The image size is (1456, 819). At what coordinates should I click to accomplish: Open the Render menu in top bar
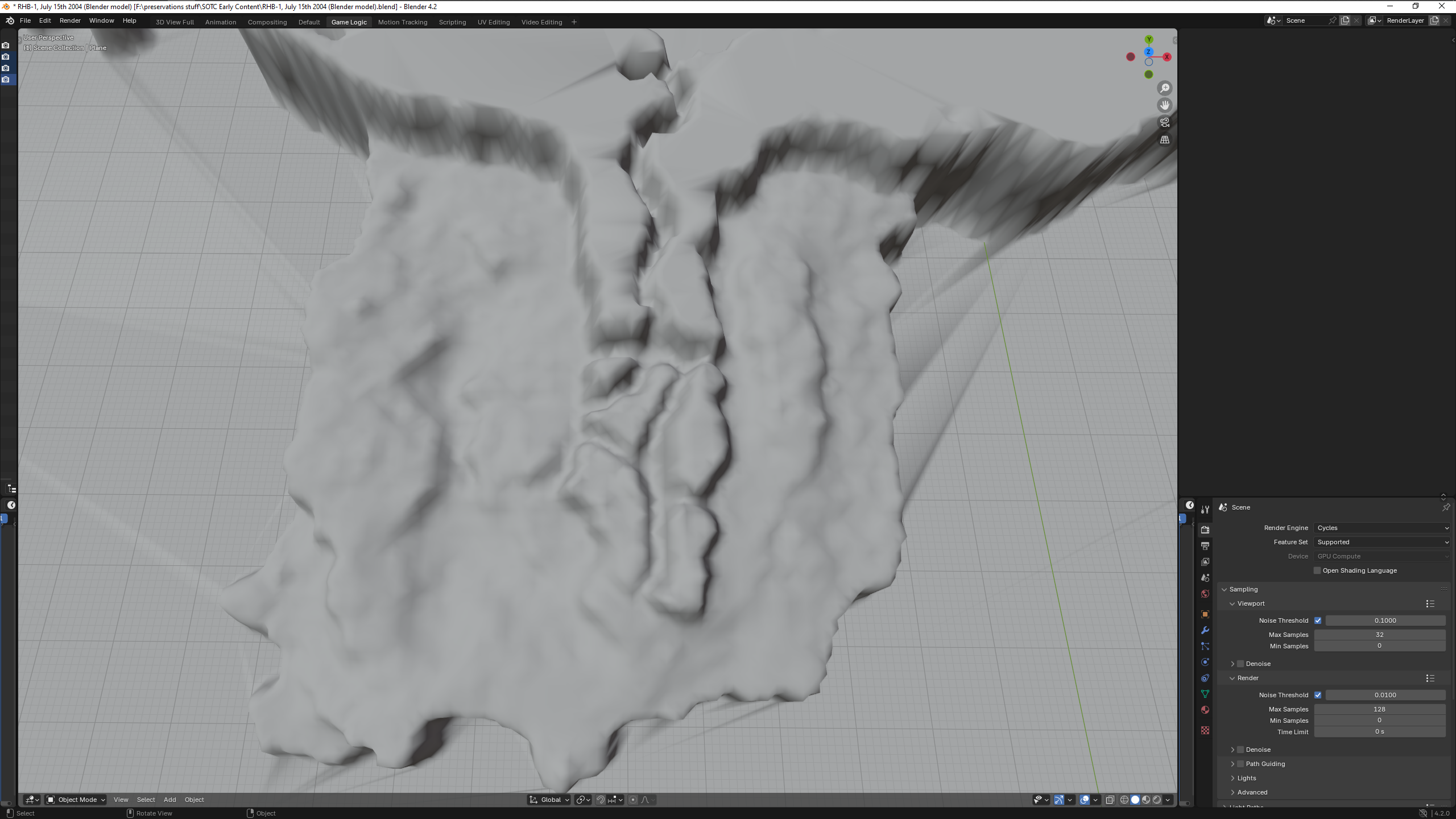[x=70, y=20]
